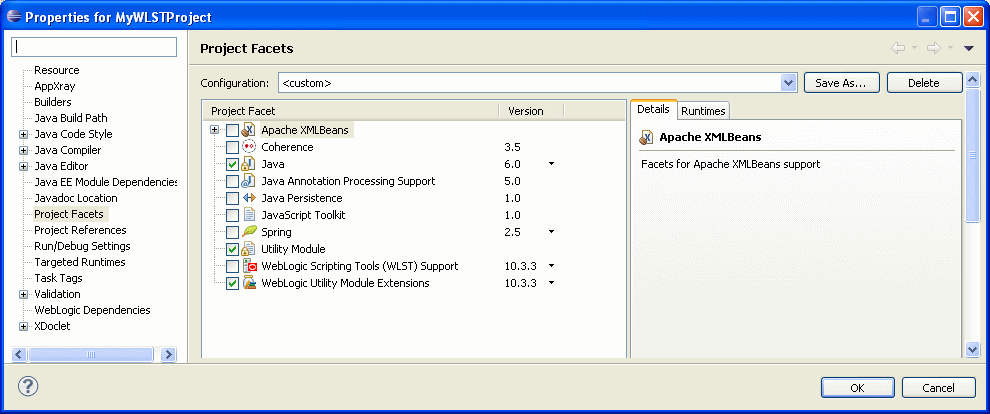The width and height of the screenshot is (990, 414).
Task: Click the filter text input field
Action: pyautogui.click(x=94, y=47)
